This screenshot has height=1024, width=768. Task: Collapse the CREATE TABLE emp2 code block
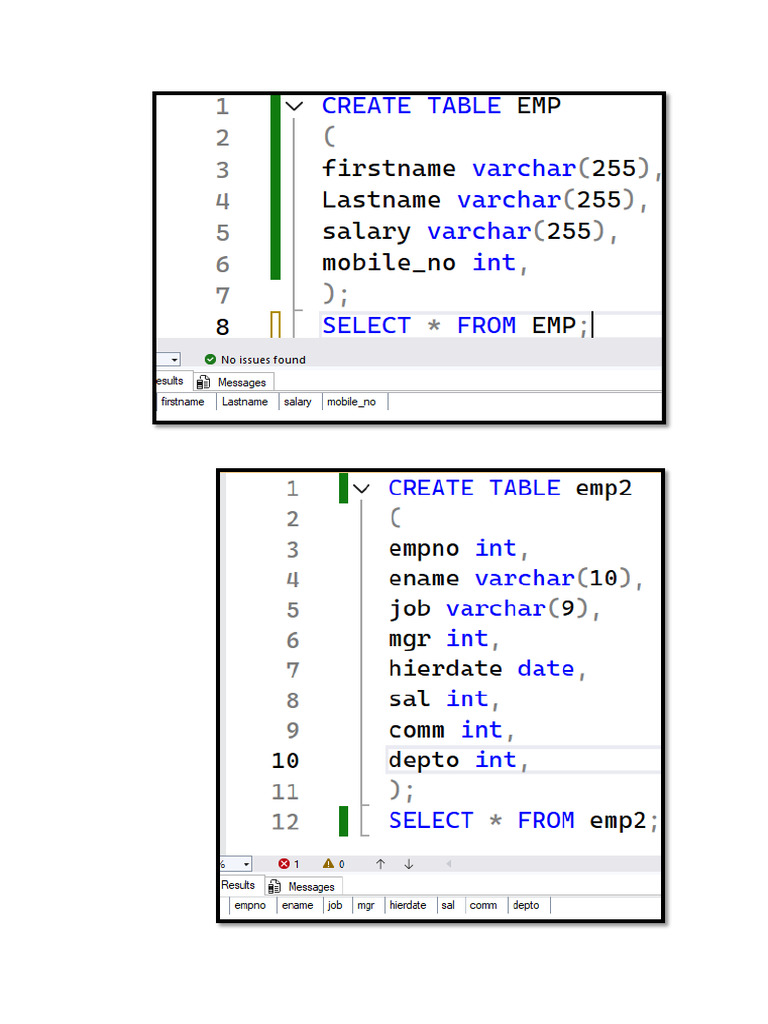coord(361,488)
